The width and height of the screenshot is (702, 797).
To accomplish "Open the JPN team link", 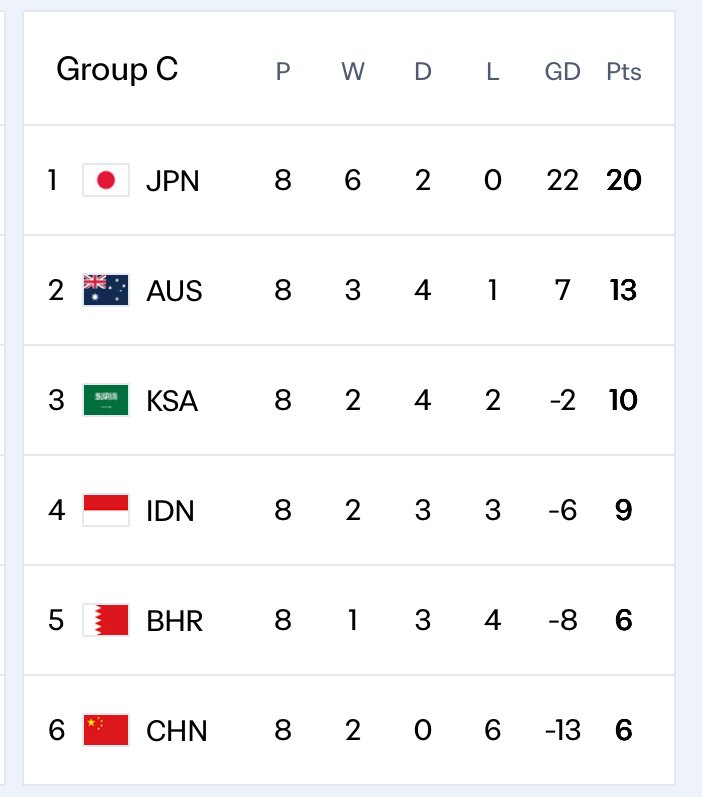I will pos(172,181).
